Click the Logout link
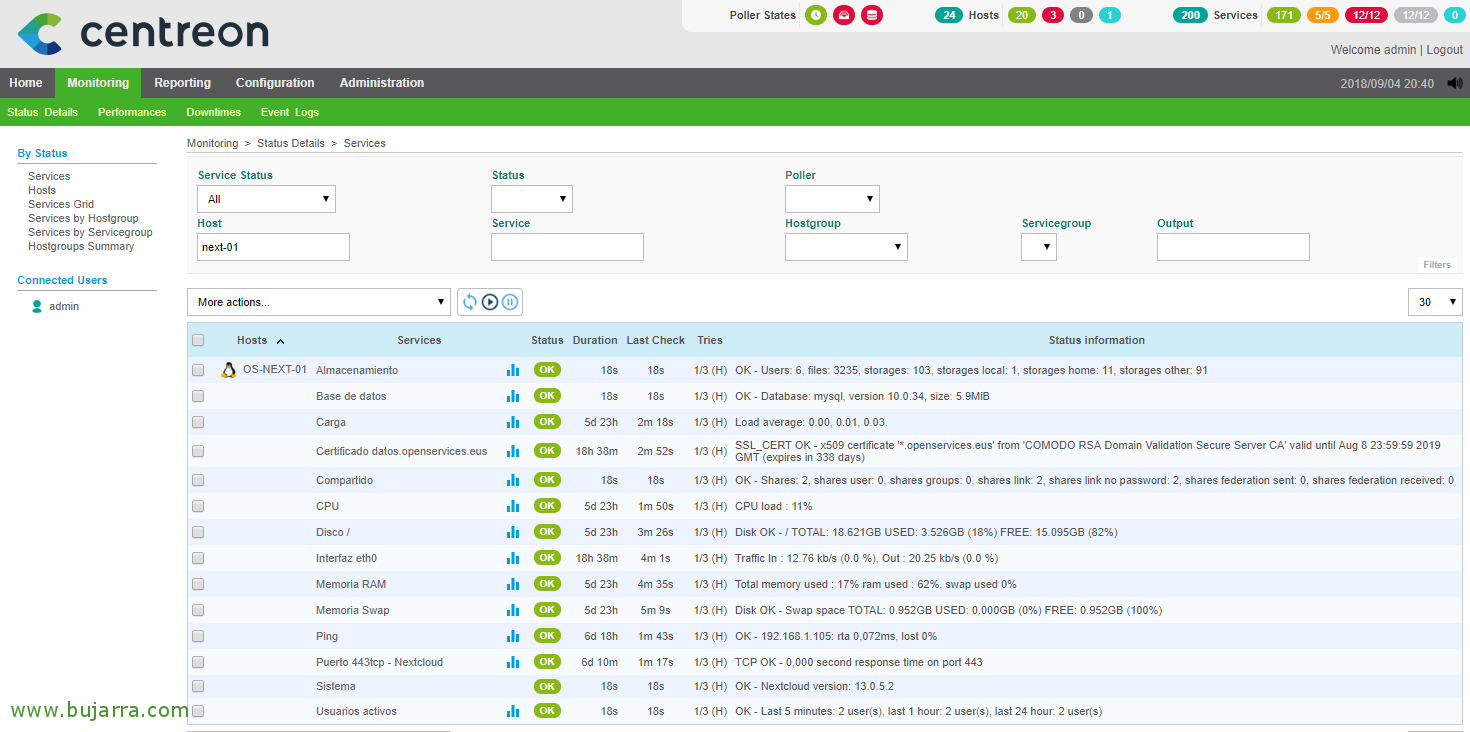Image resolution: width=1470 pixels, height=732 pixels. 1444,50
